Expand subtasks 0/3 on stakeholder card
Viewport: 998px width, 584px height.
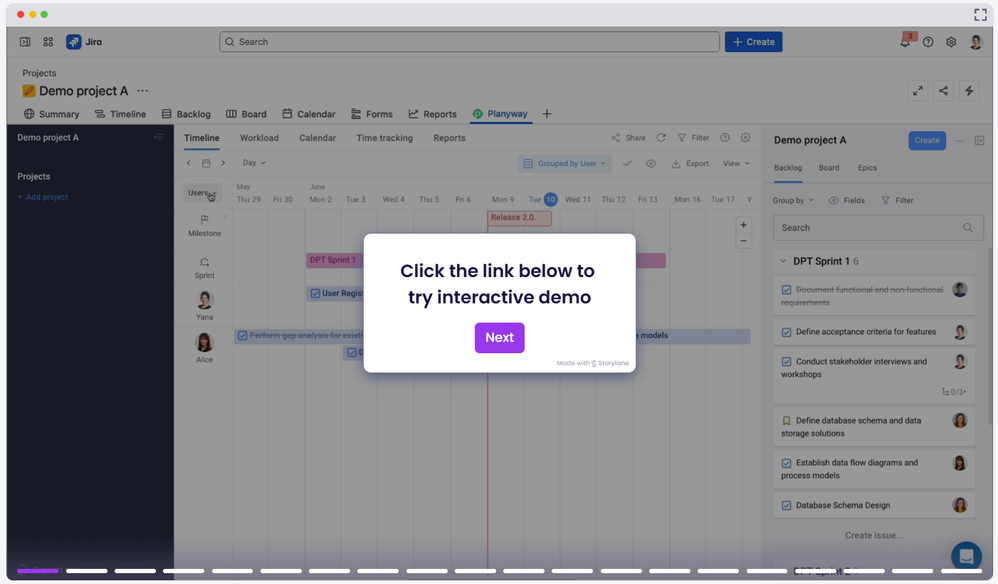tap(954, 392)
